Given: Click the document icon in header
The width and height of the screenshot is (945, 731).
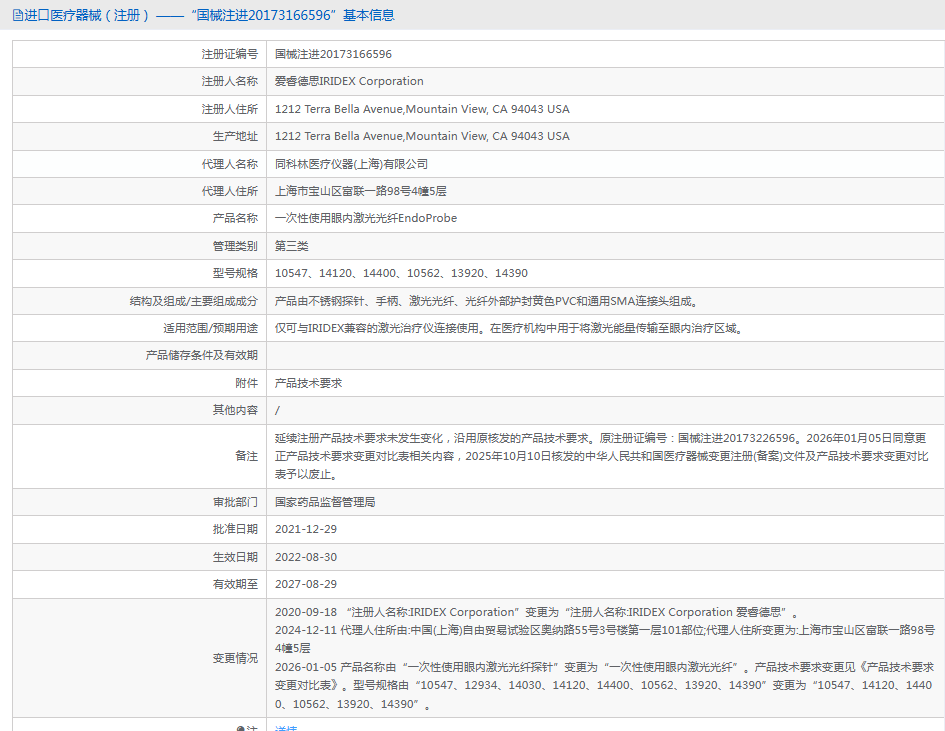Looking at the screenshot, I should (x=18, y=16).
